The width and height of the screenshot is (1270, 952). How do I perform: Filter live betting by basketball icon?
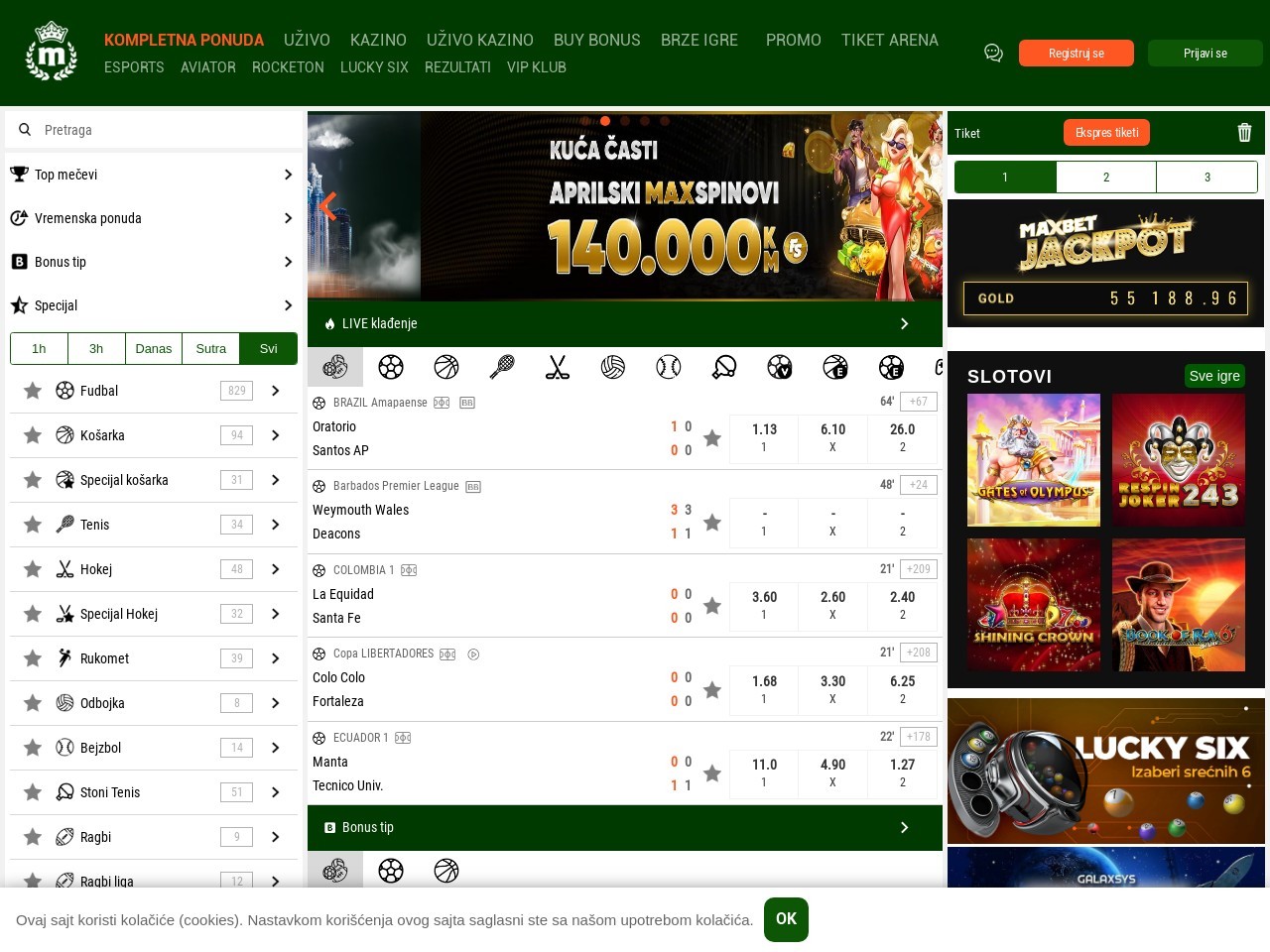(x=446, y=367)
